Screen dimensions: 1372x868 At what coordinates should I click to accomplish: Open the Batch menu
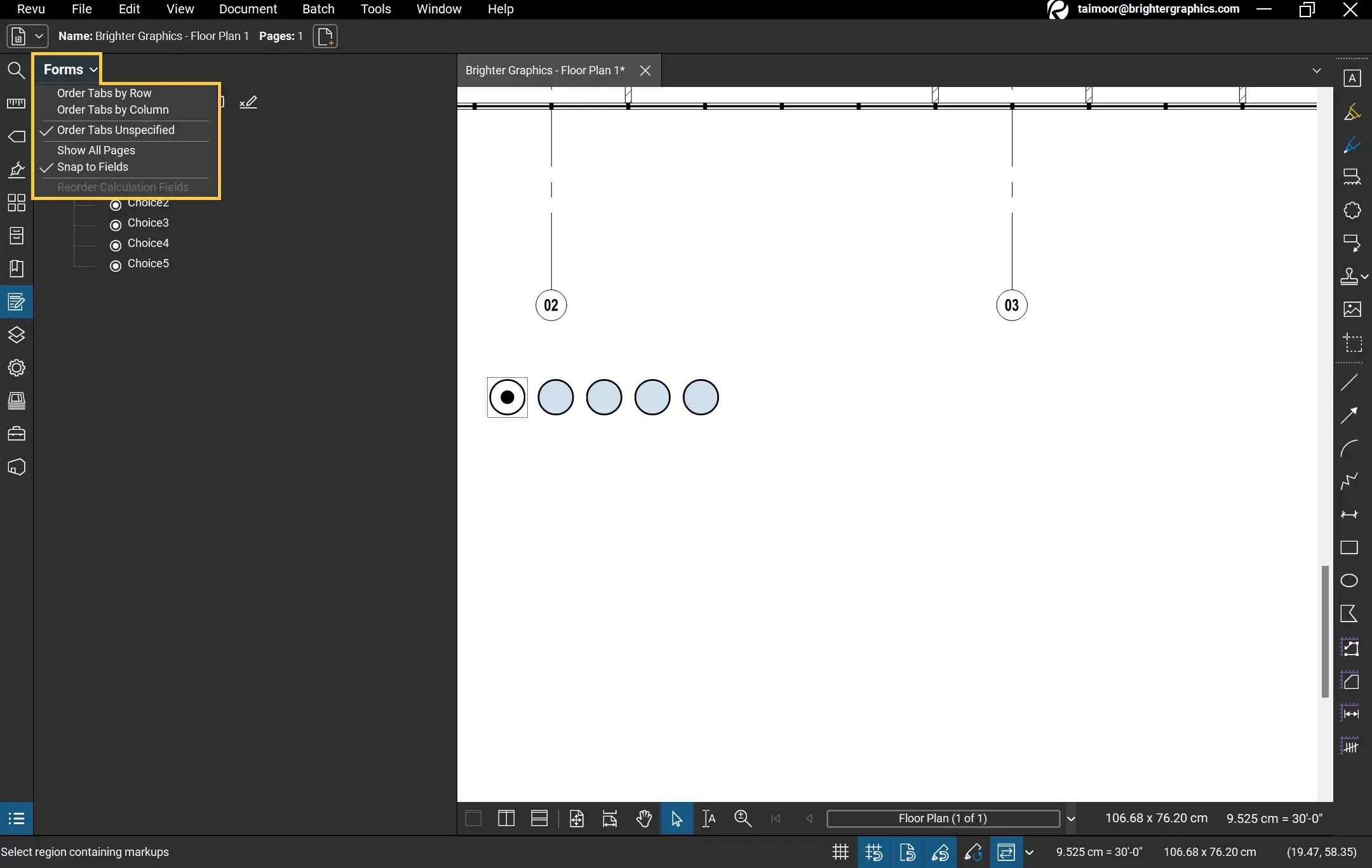coord(318,9)
